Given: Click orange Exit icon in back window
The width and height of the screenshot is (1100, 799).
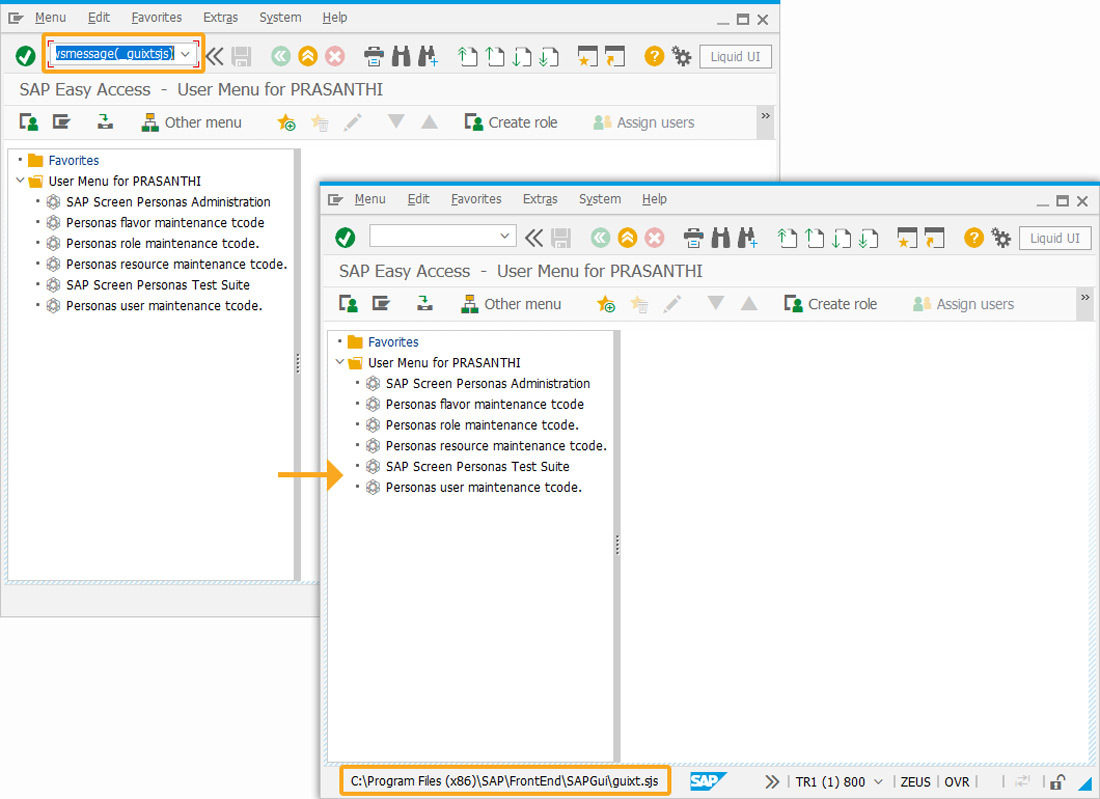Looking at the screenshot, I should (308, 56).
